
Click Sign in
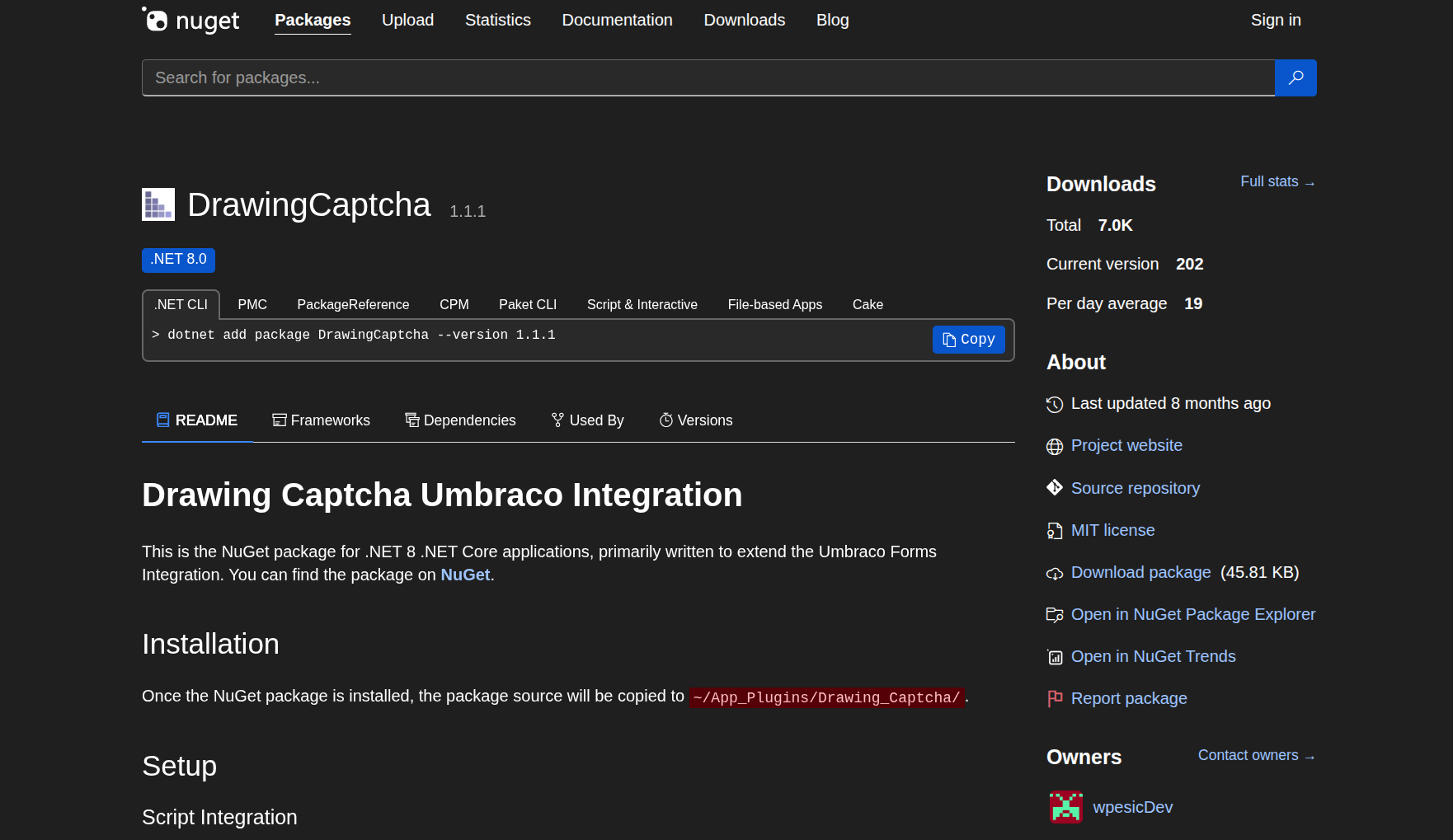(1276, 20)
